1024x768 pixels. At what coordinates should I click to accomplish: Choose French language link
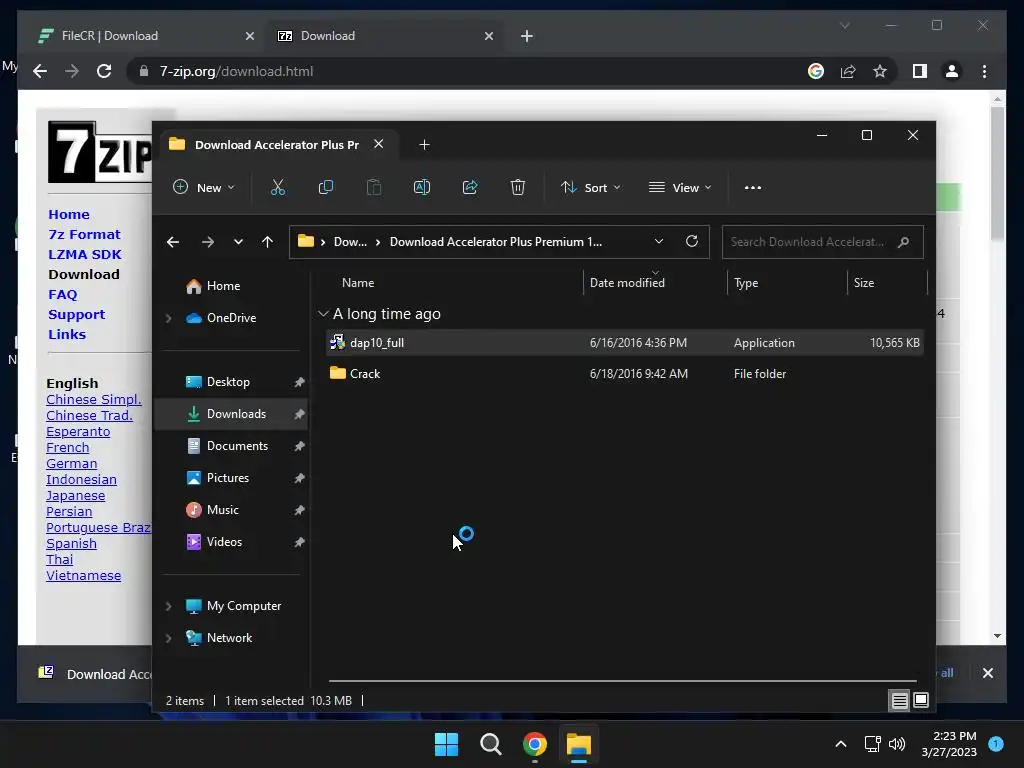click(x=67, y=448)
